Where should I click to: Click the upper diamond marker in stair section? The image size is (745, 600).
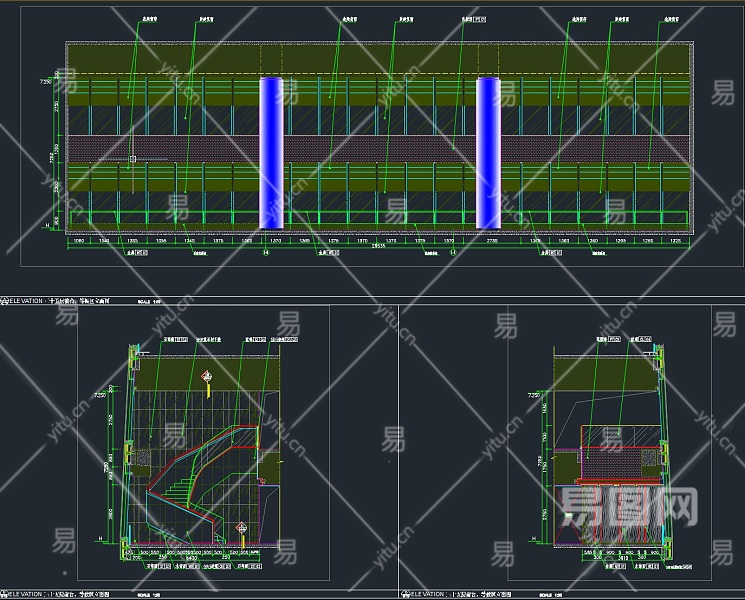pyautogui.click(x=208, y=376)
